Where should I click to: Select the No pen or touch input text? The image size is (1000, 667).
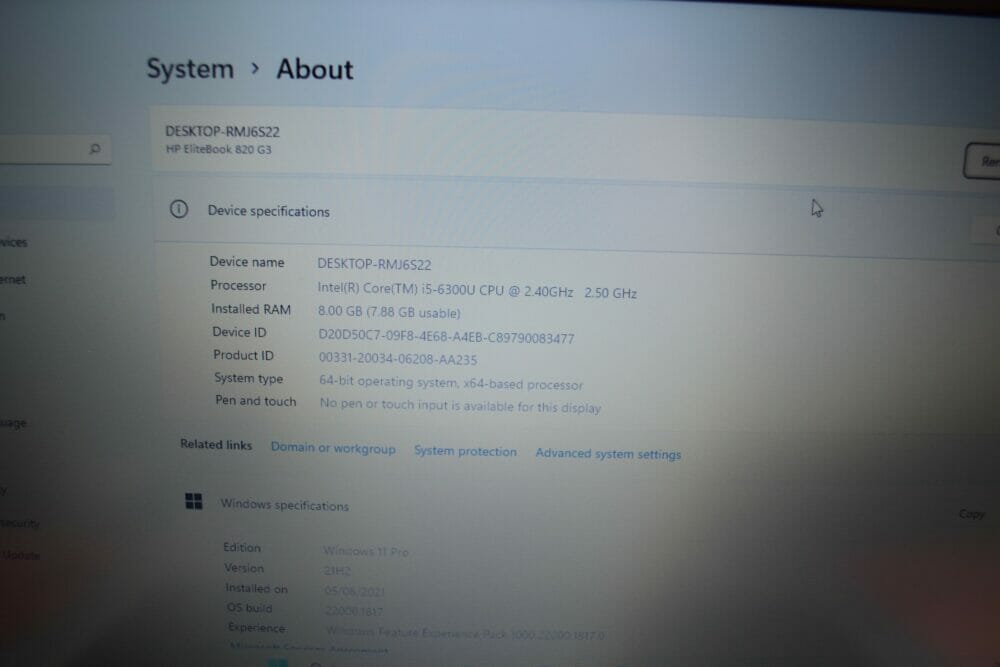click(x=460, y=406)
